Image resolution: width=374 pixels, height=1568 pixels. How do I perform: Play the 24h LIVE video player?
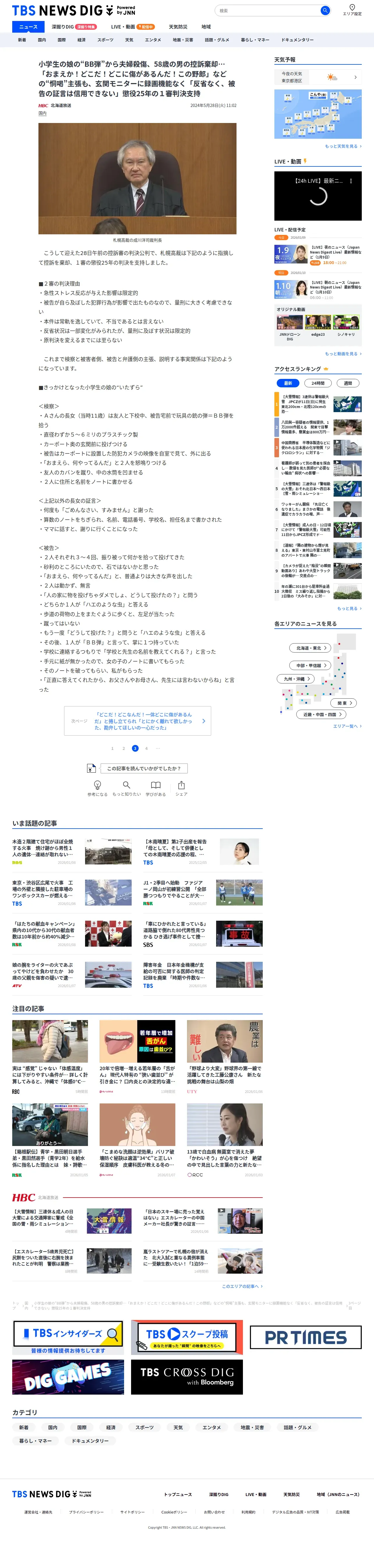318,196
